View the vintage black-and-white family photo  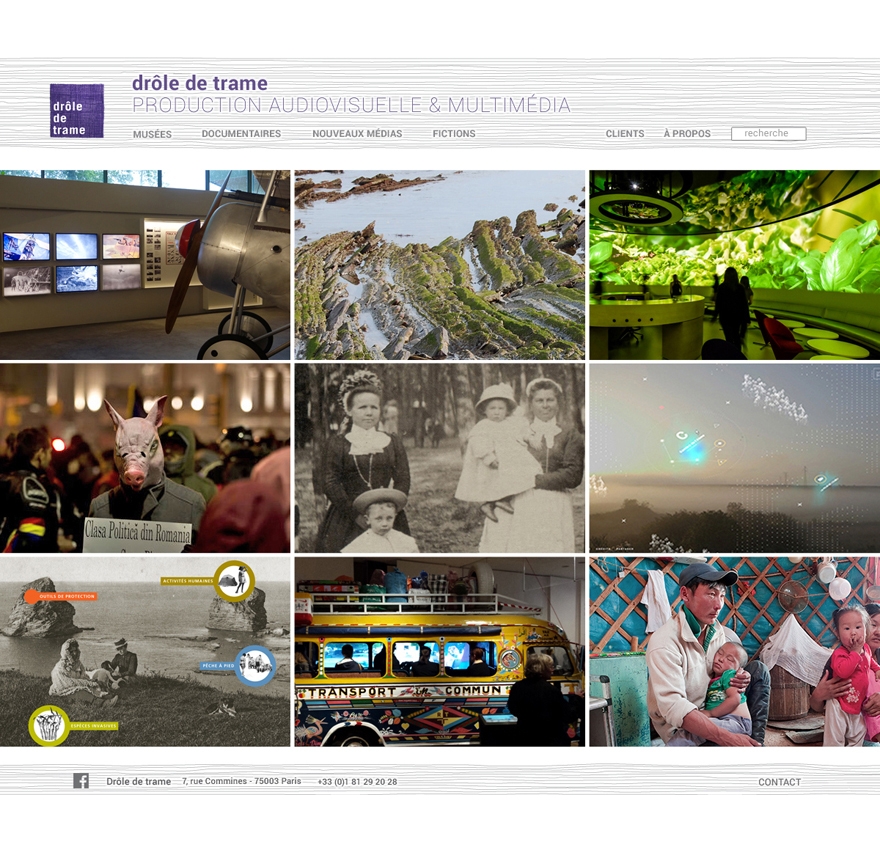point(439,458)
